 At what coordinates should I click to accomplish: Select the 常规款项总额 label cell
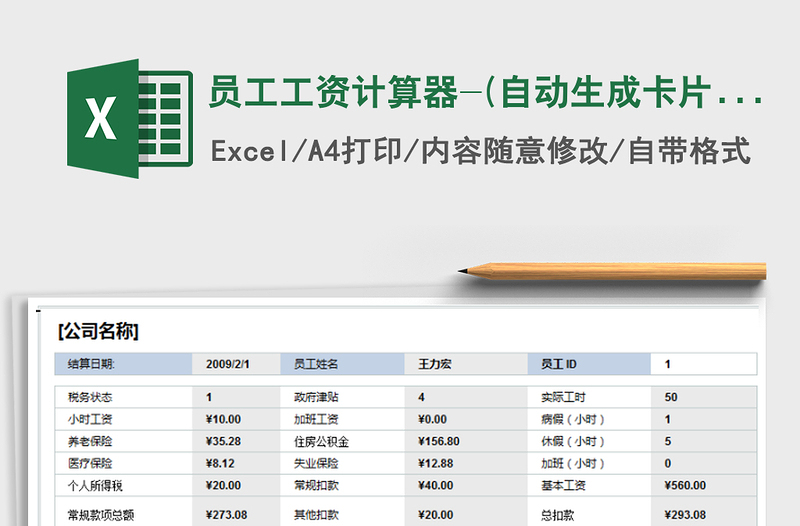[x=123, y=512]
